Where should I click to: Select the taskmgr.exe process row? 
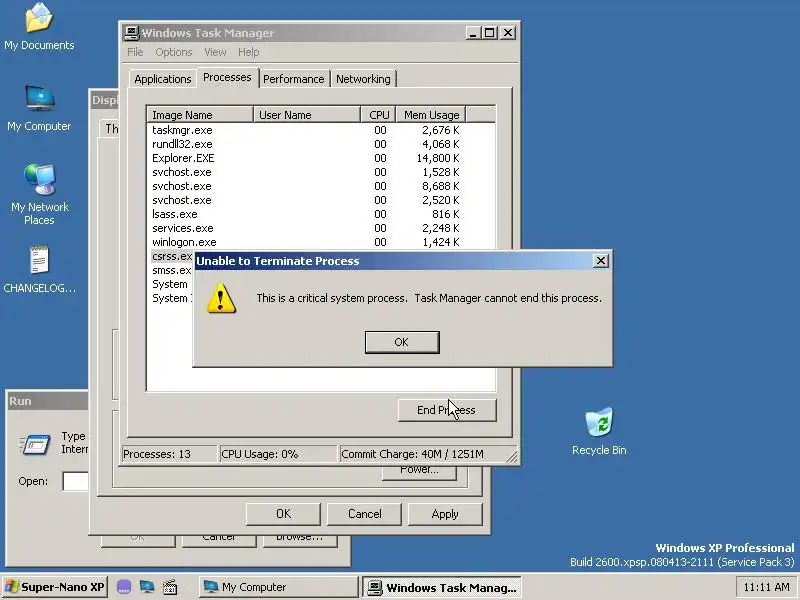coord(320,130)
